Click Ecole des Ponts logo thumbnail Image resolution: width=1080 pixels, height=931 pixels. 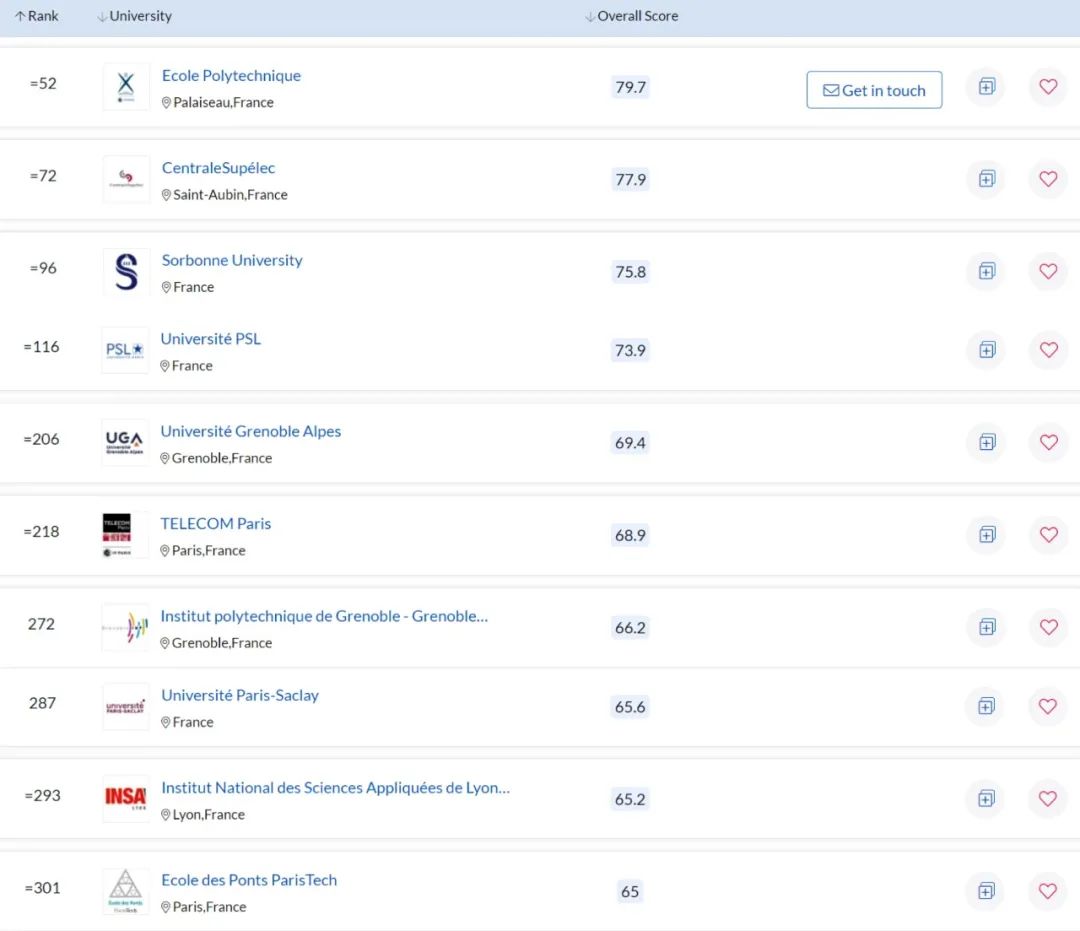[125, 890]
